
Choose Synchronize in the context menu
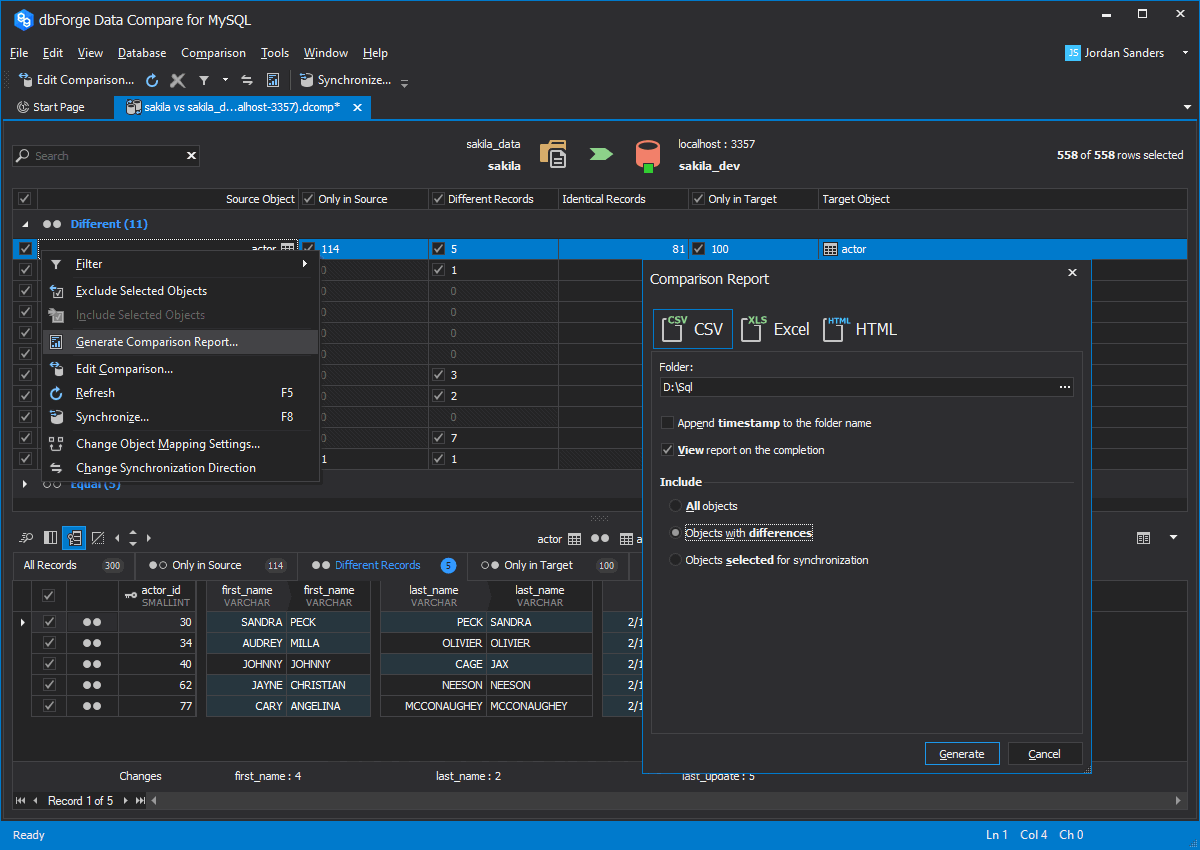[180, 417]
